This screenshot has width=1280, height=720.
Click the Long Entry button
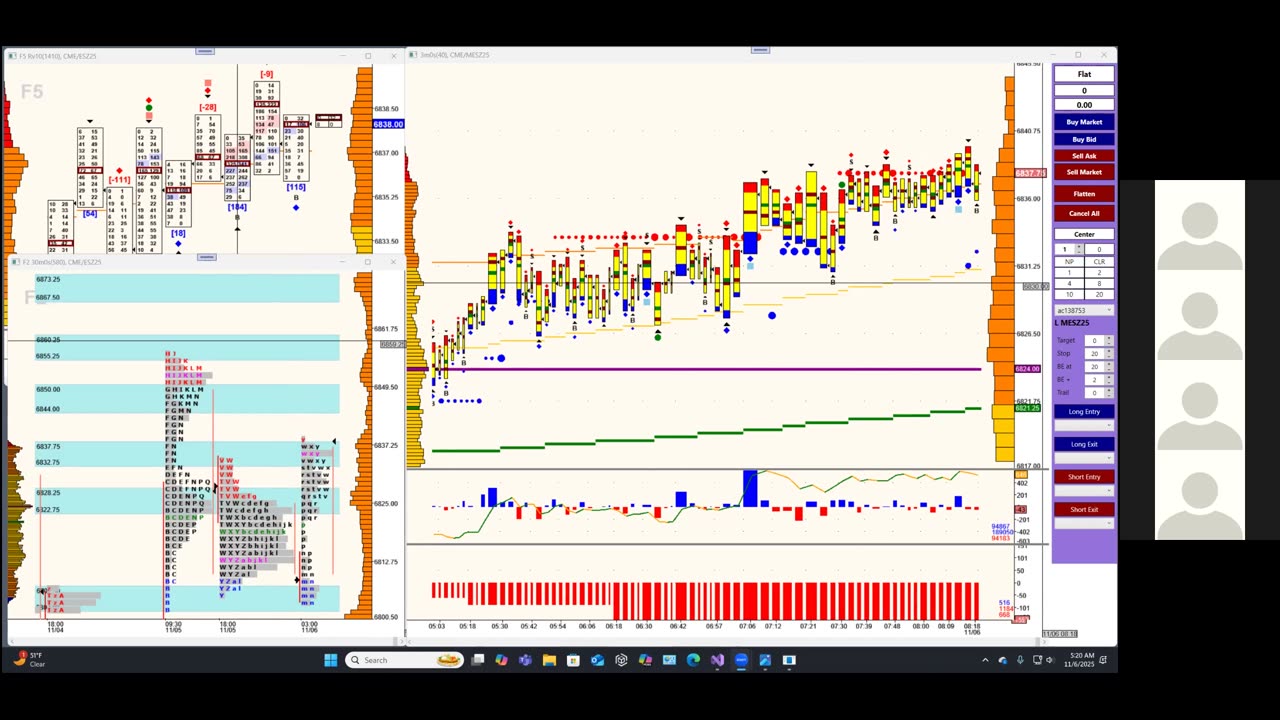[x=1084, y=412]
